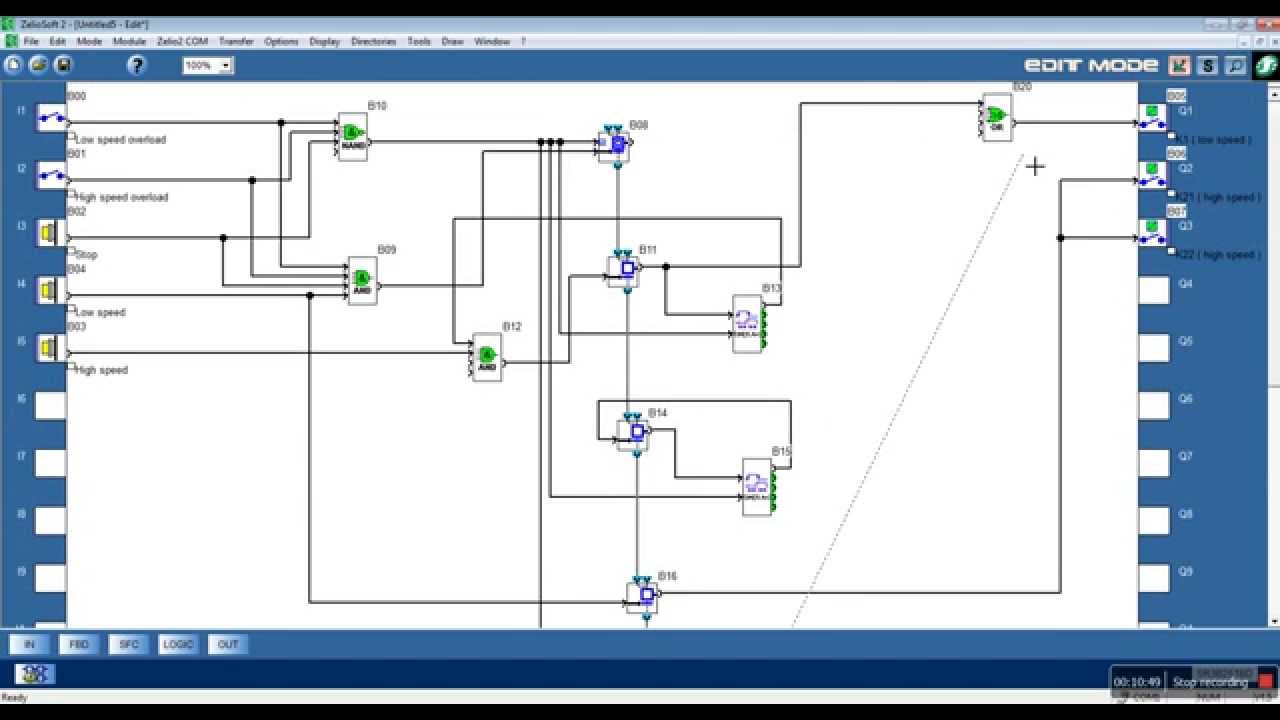Click the Open file toolbar icon
This screenshot has width=1280, height=720.
[x=38, y=65]
